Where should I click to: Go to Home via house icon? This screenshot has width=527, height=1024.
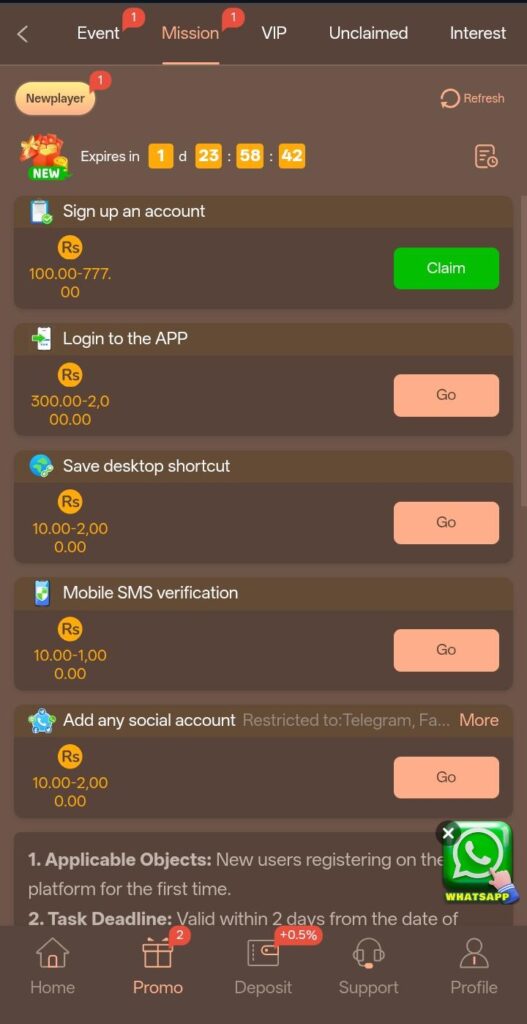[52, 953]
